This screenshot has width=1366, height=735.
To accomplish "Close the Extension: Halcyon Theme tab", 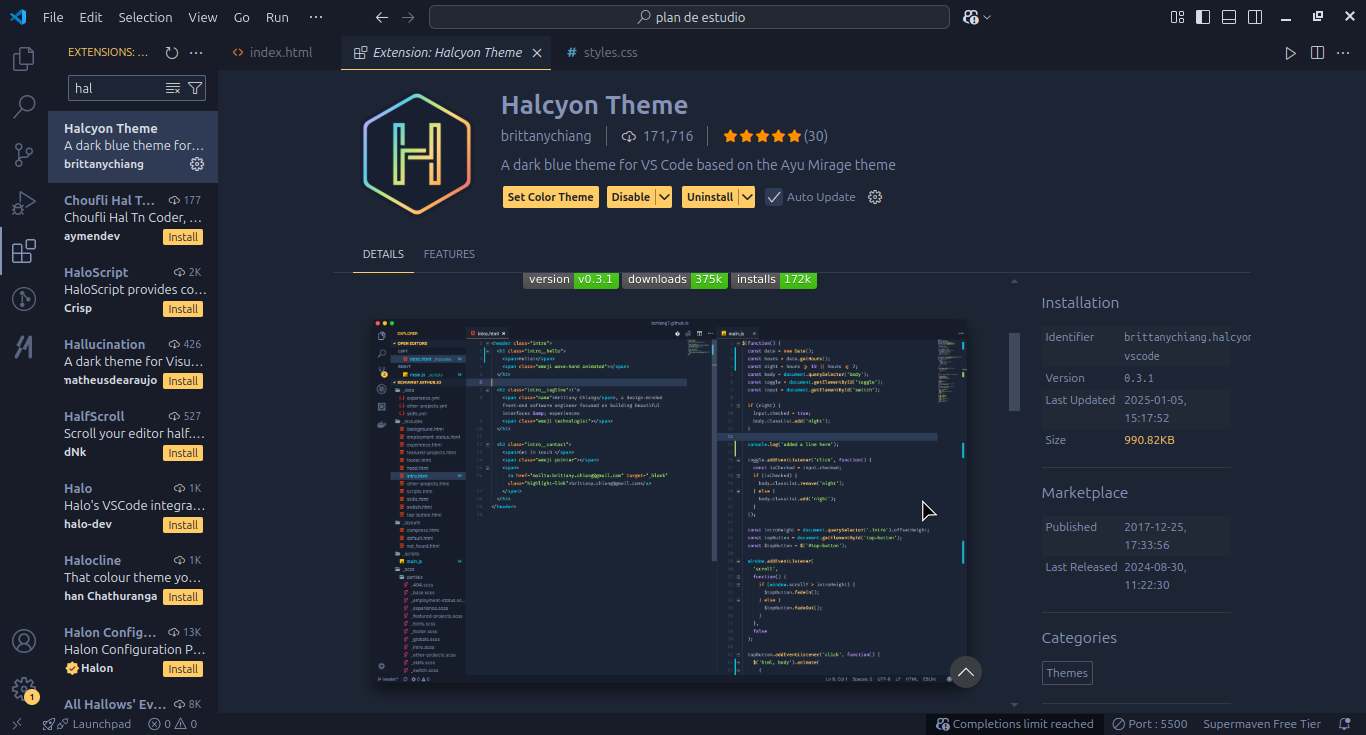I will (537, 53).
